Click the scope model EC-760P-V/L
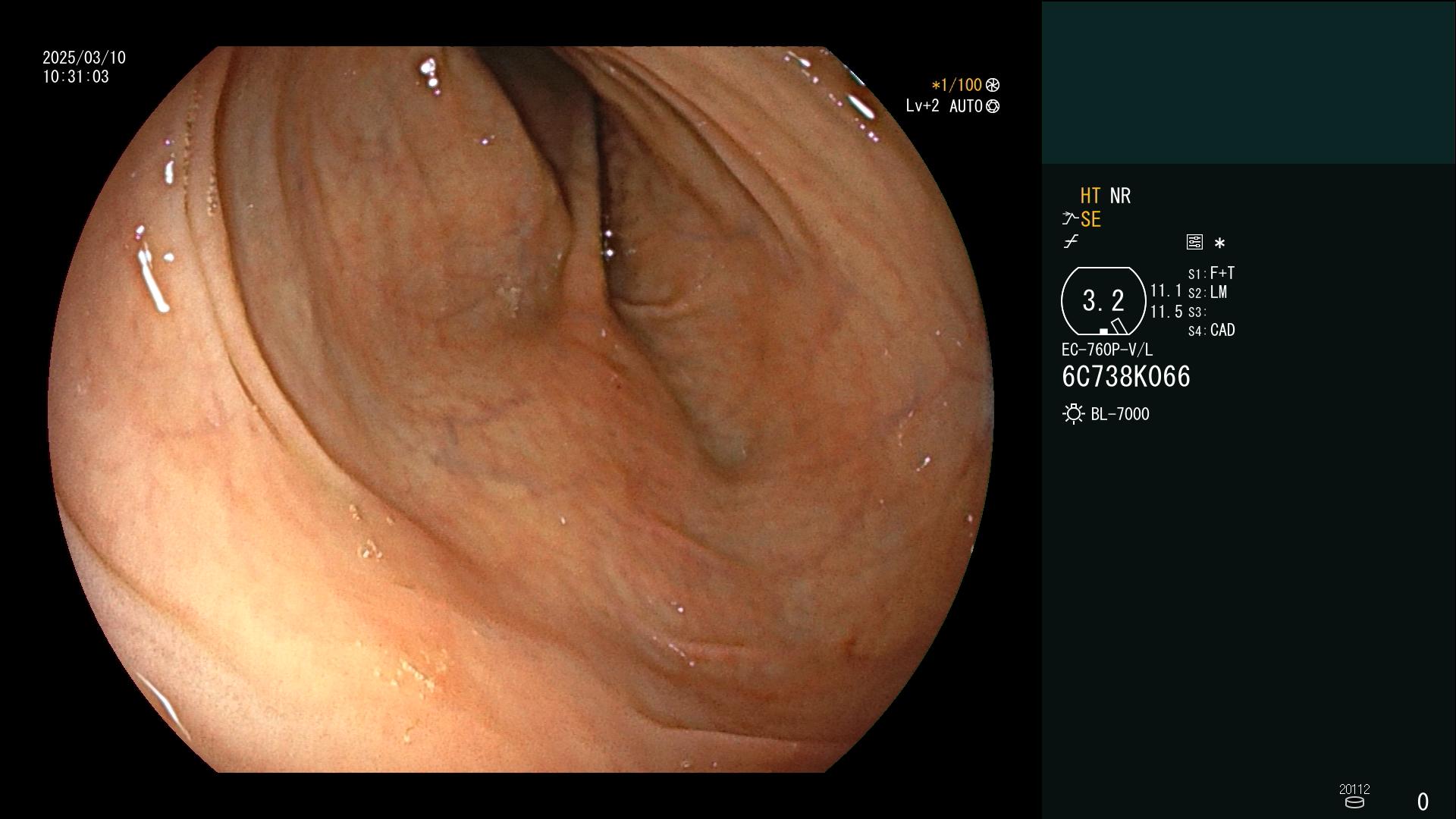Viewport: 1456px width, 819px height. point(1107,350)
